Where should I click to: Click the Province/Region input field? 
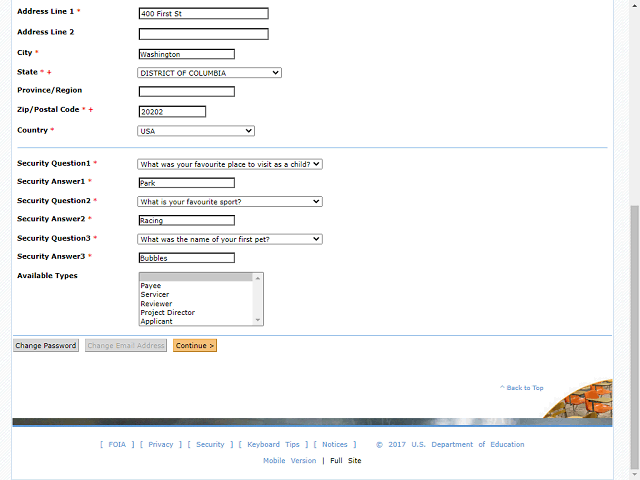coord(187,91)
